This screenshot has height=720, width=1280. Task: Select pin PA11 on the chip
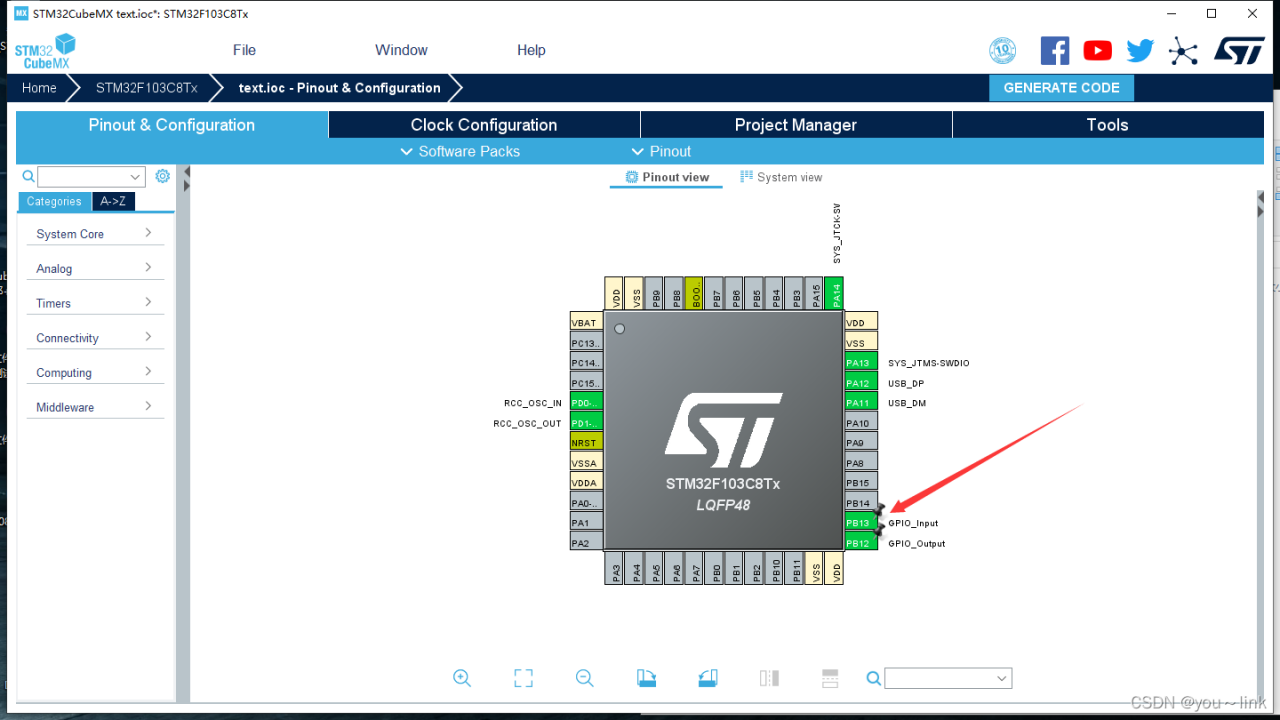[x=861, y=403]
